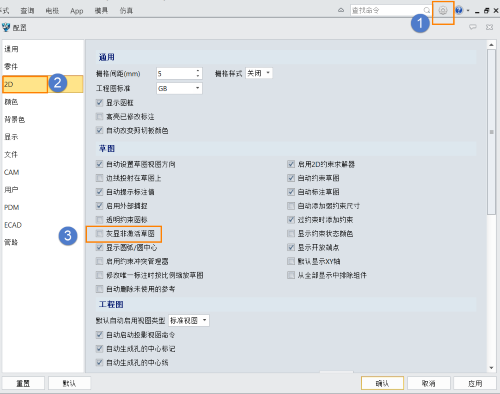Click the 应用 button
This screenshot has width=500, height=394.
coord(475,383)
